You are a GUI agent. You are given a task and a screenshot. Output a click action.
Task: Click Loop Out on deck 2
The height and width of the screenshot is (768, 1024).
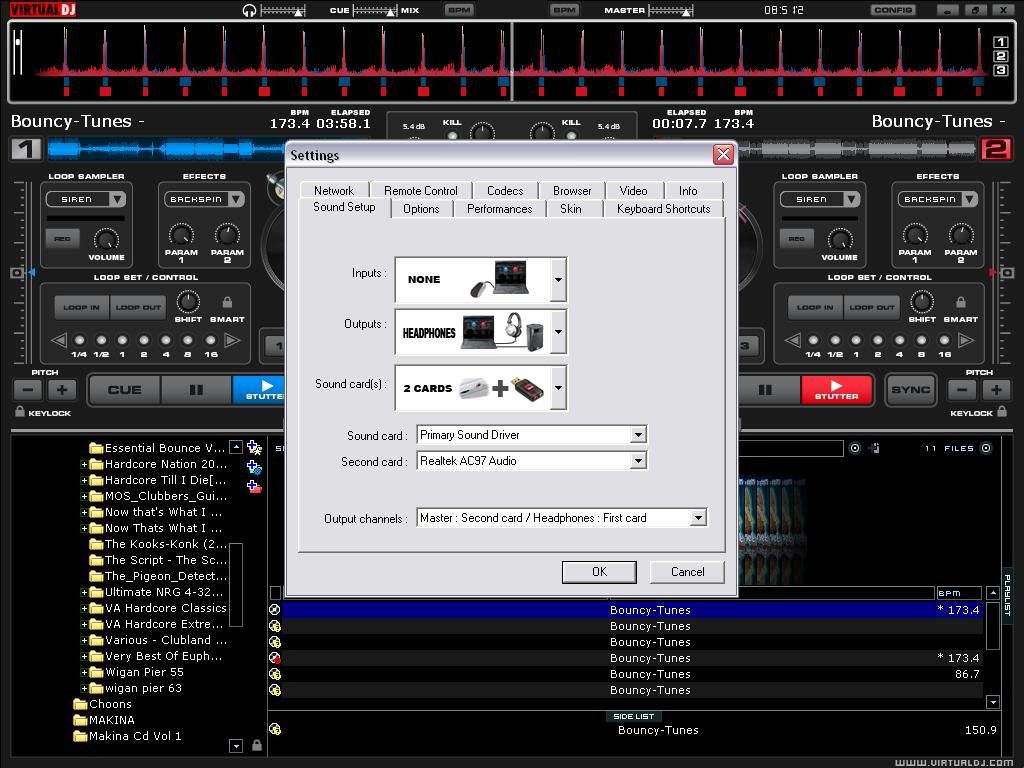coord(872,307)
